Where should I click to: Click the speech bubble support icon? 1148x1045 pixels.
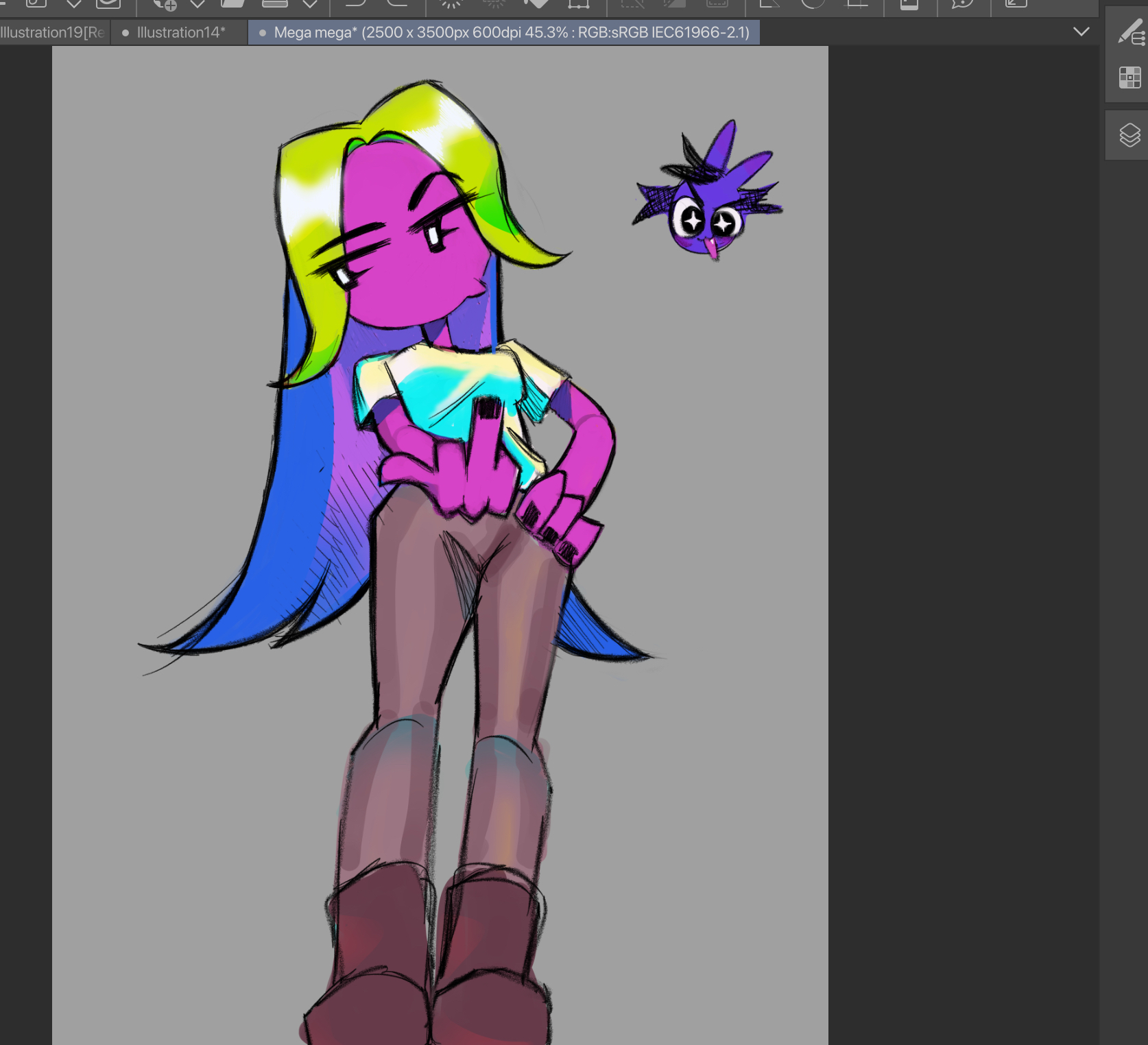pos(962,3)
